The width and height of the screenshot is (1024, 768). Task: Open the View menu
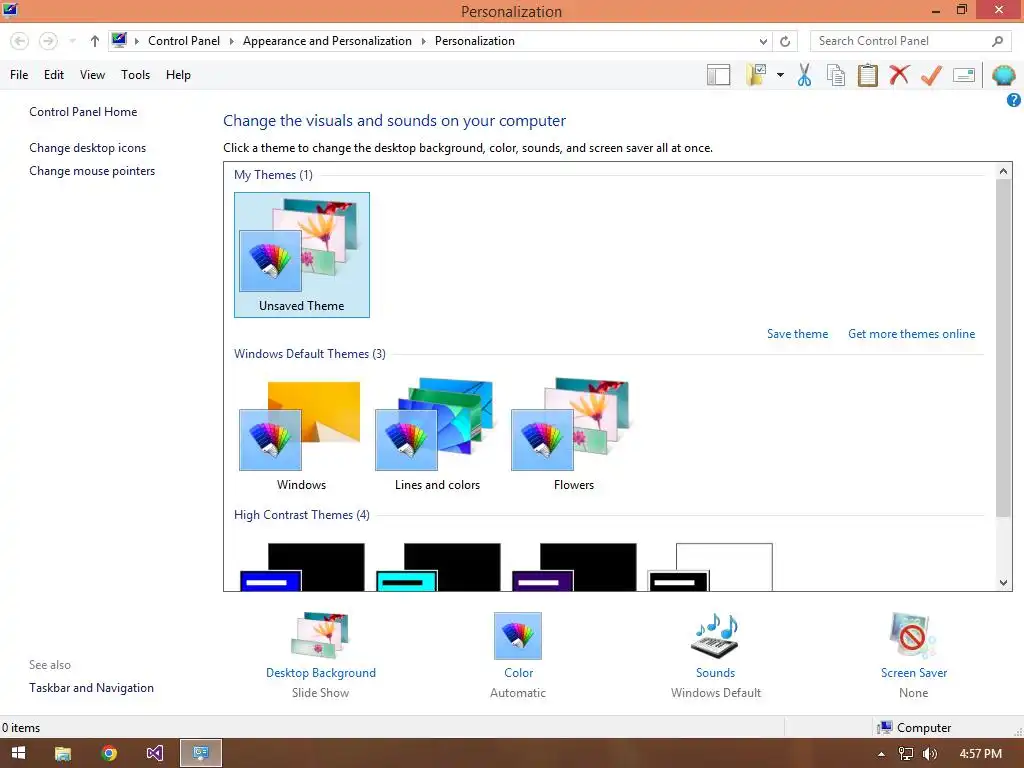(x=92, y=75)
